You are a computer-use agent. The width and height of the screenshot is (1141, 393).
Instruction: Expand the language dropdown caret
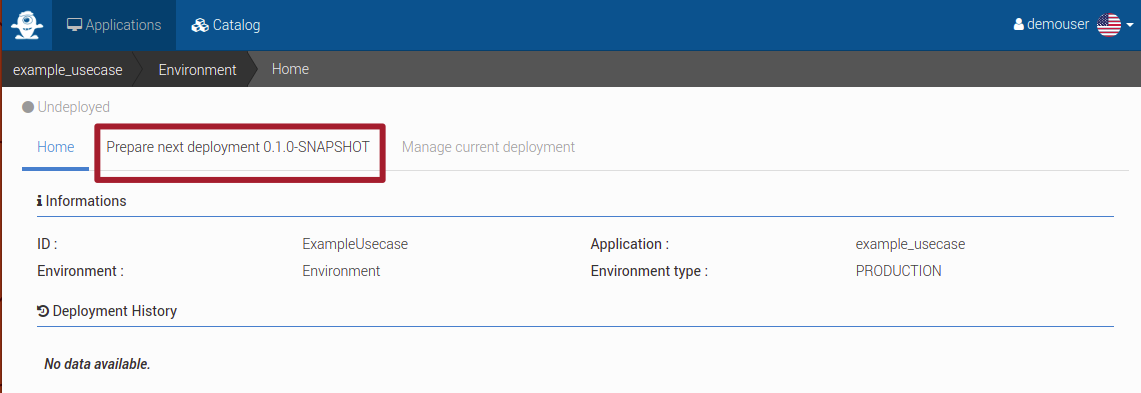(1129, 25)
